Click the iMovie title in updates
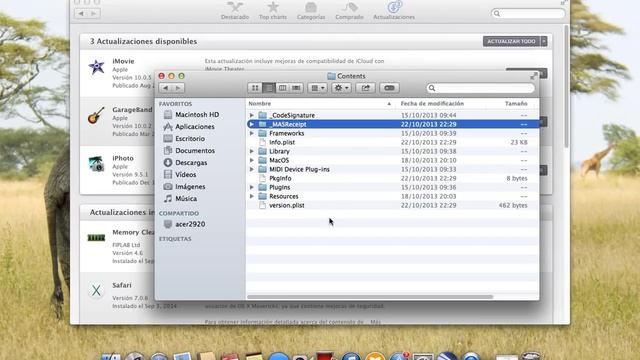The width and height of the screenshot is (640, 360). (x=123, y=61)
